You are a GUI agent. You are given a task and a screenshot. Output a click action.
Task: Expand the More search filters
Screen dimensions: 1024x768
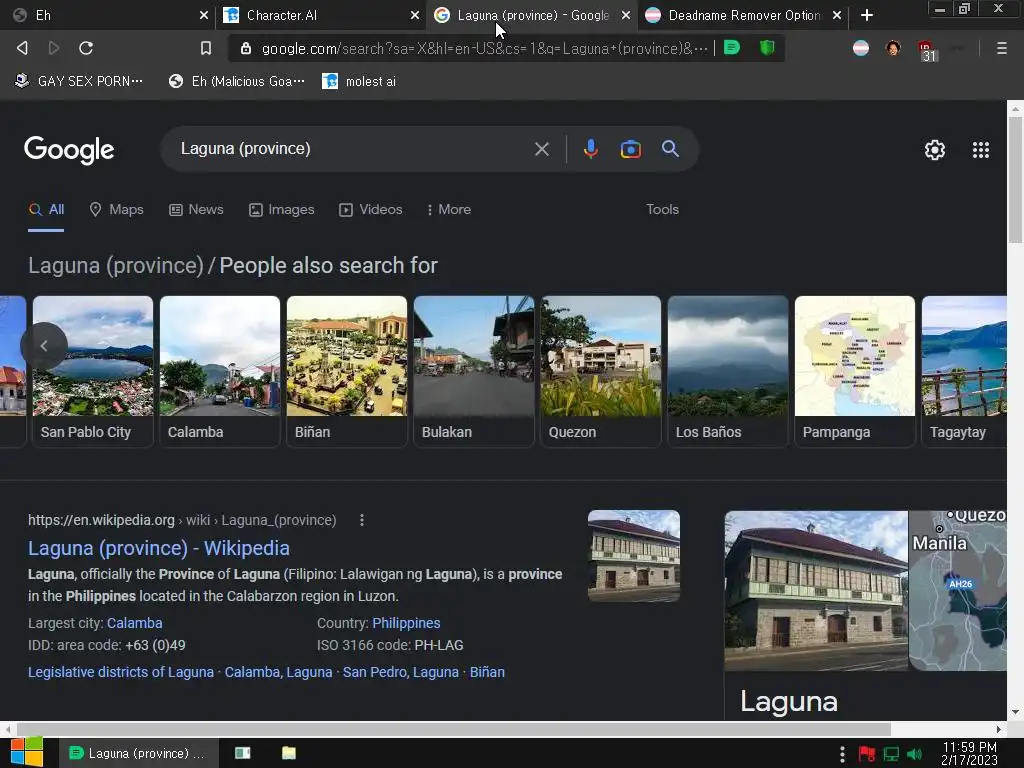449,210
